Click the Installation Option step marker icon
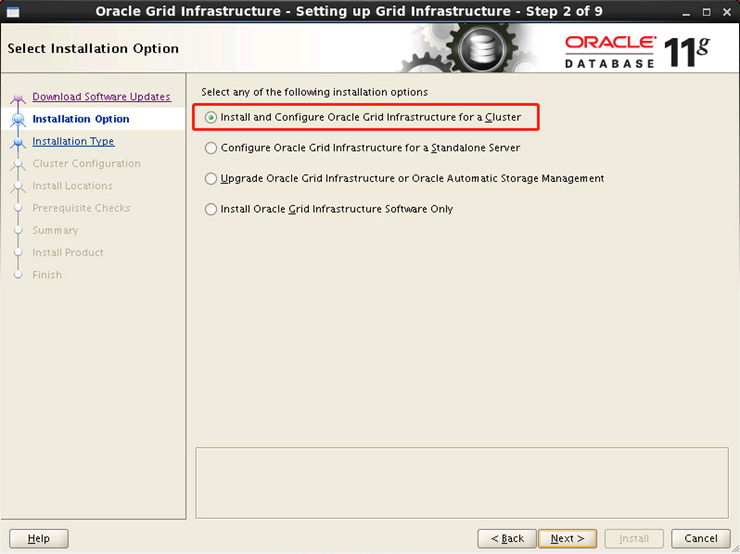 [18, 119]
